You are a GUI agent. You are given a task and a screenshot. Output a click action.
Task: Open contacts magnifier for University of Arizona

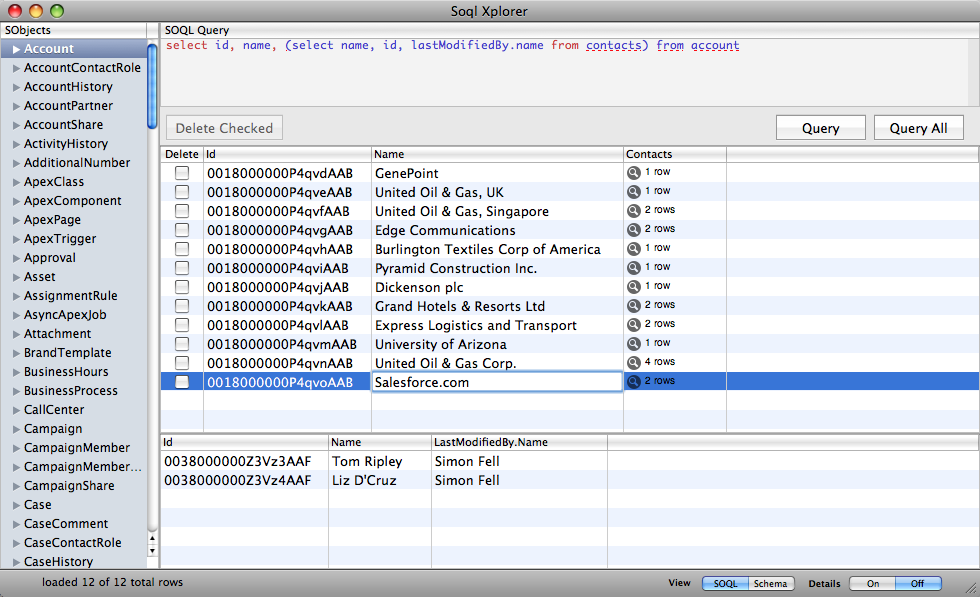634,344
